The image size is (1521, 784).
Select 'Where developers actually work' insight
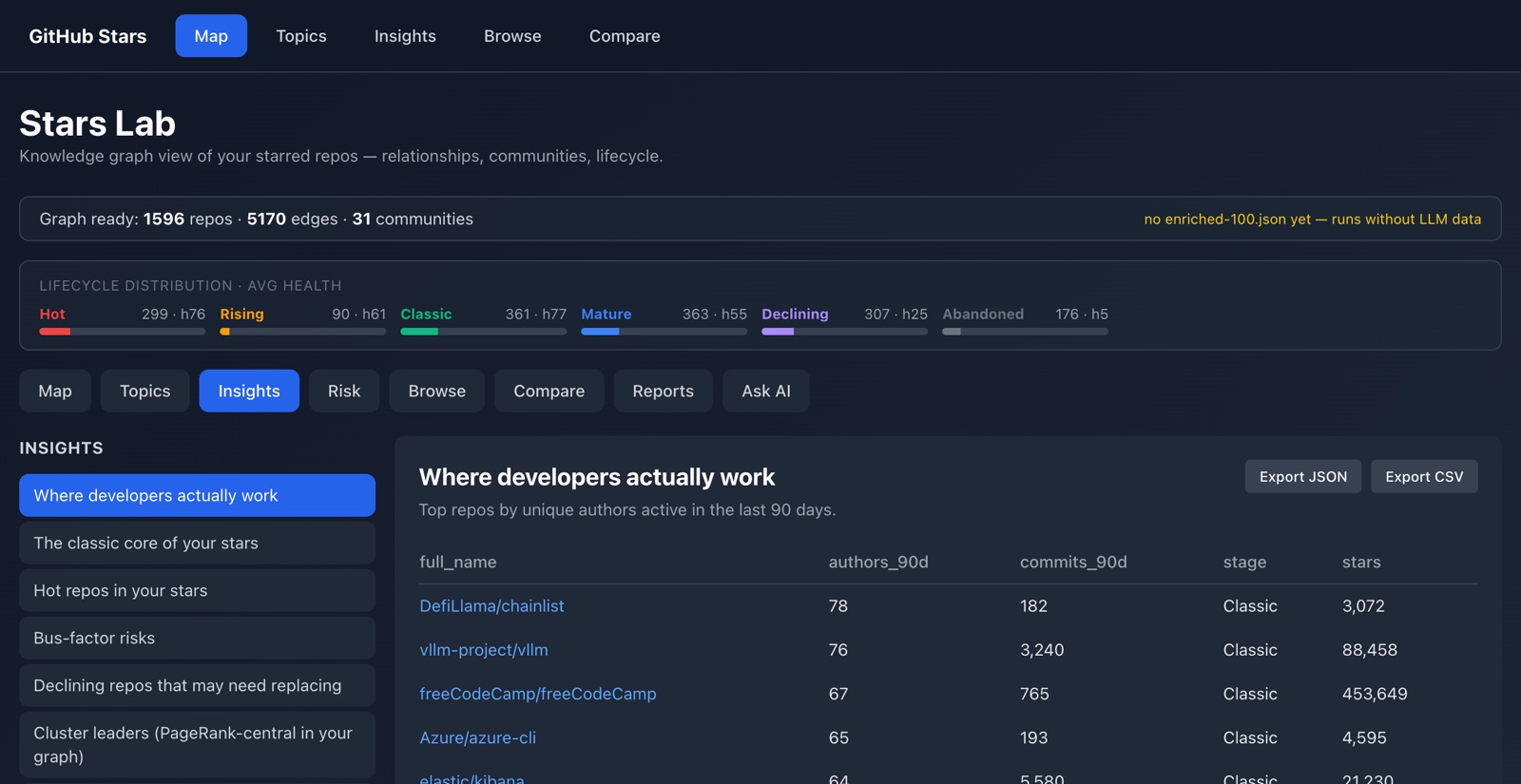pos(197,495)
